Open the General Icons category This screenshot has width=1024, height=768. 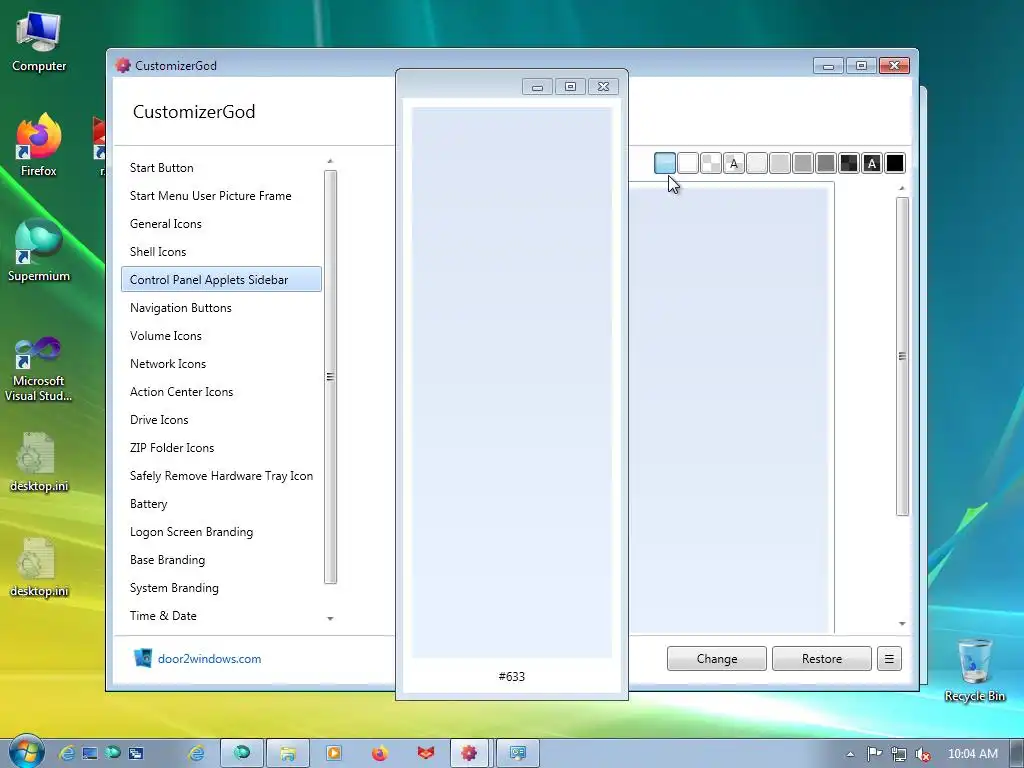(x=221, y=224)
